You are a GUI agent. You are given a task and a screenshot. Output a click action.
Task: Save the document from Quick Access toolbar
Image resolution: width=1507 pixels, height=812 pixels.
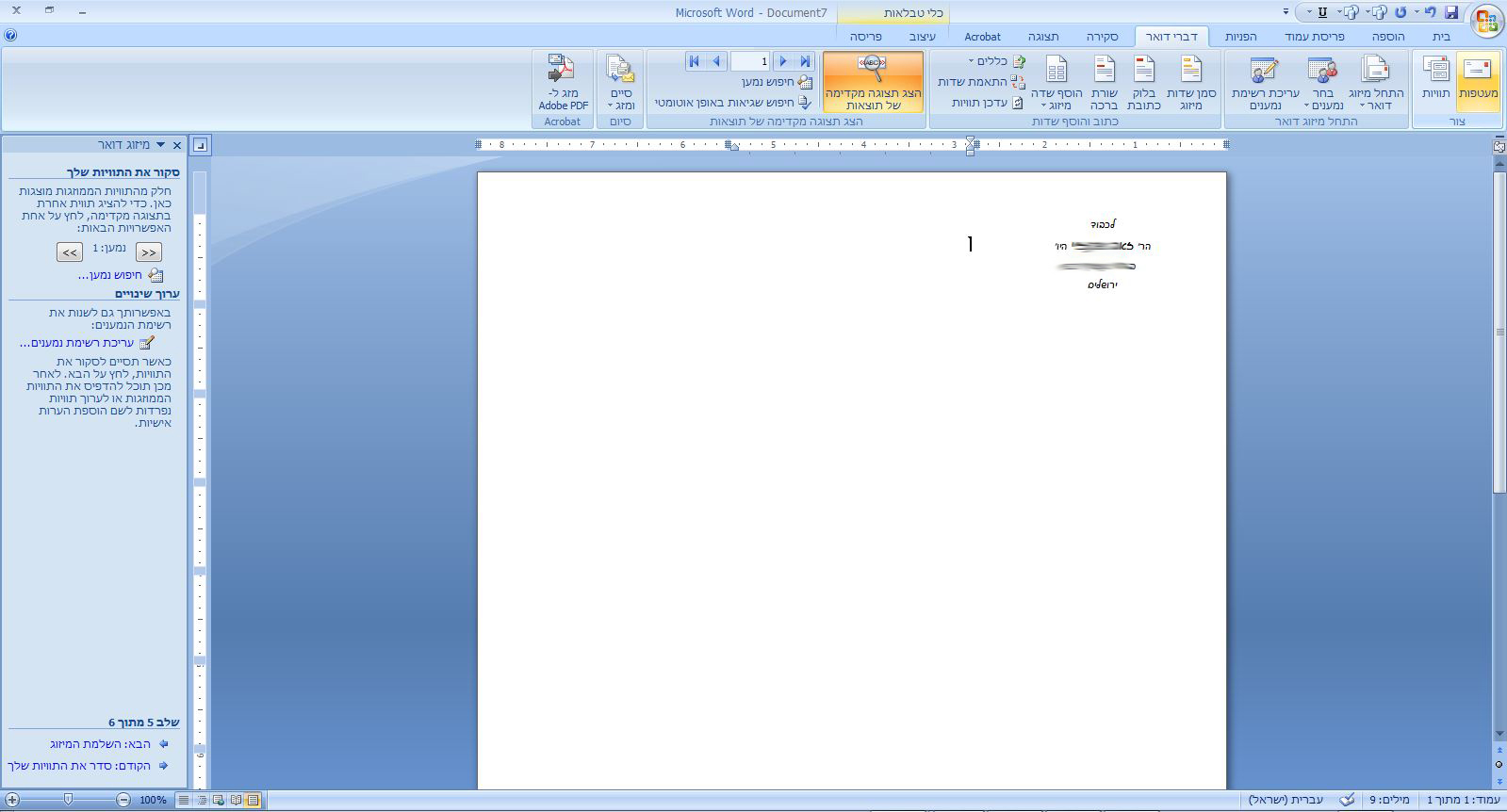1451,12
